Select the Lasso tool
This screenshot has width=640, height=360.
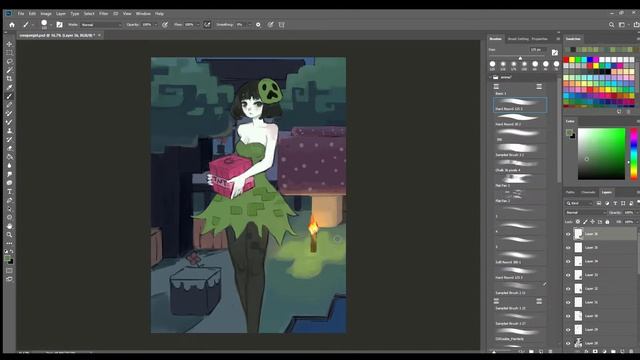[x=9, y=61]
